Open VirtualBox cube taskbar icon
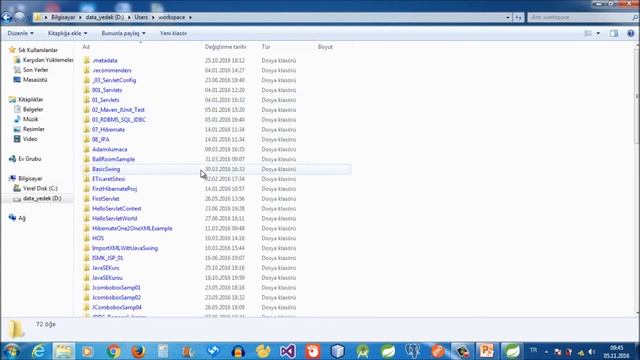The image size is (640, 360). [x=338, y=351]
